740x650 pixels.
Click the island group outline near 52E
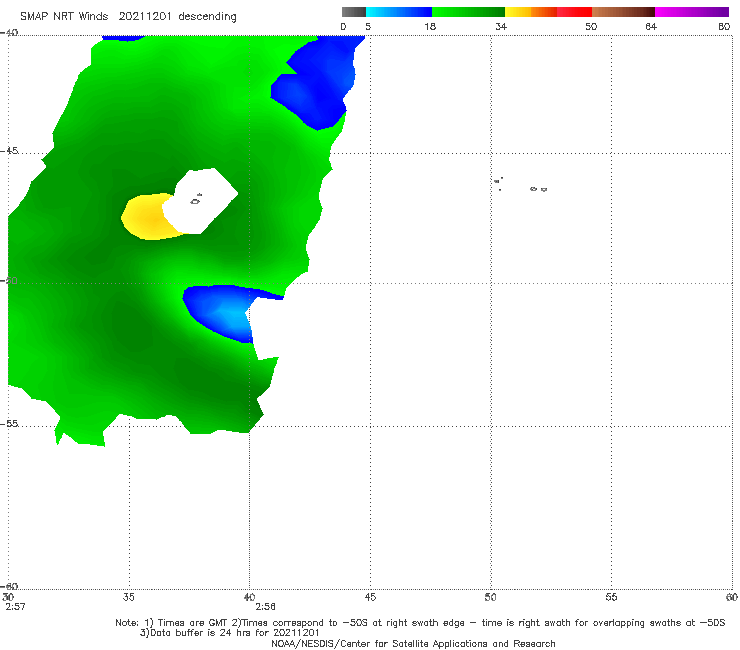coord(538,189)
